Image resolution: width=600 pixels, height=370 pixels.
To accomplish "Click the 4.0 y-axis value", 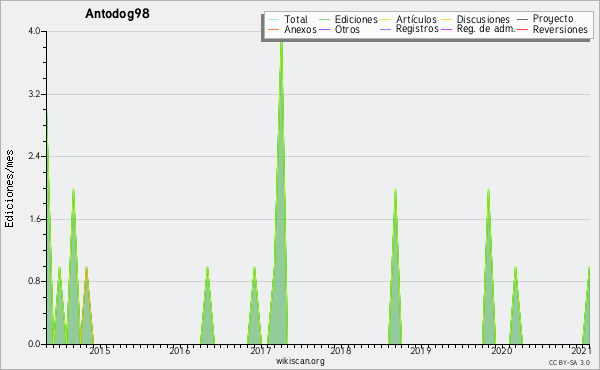I will pos(34,31).
